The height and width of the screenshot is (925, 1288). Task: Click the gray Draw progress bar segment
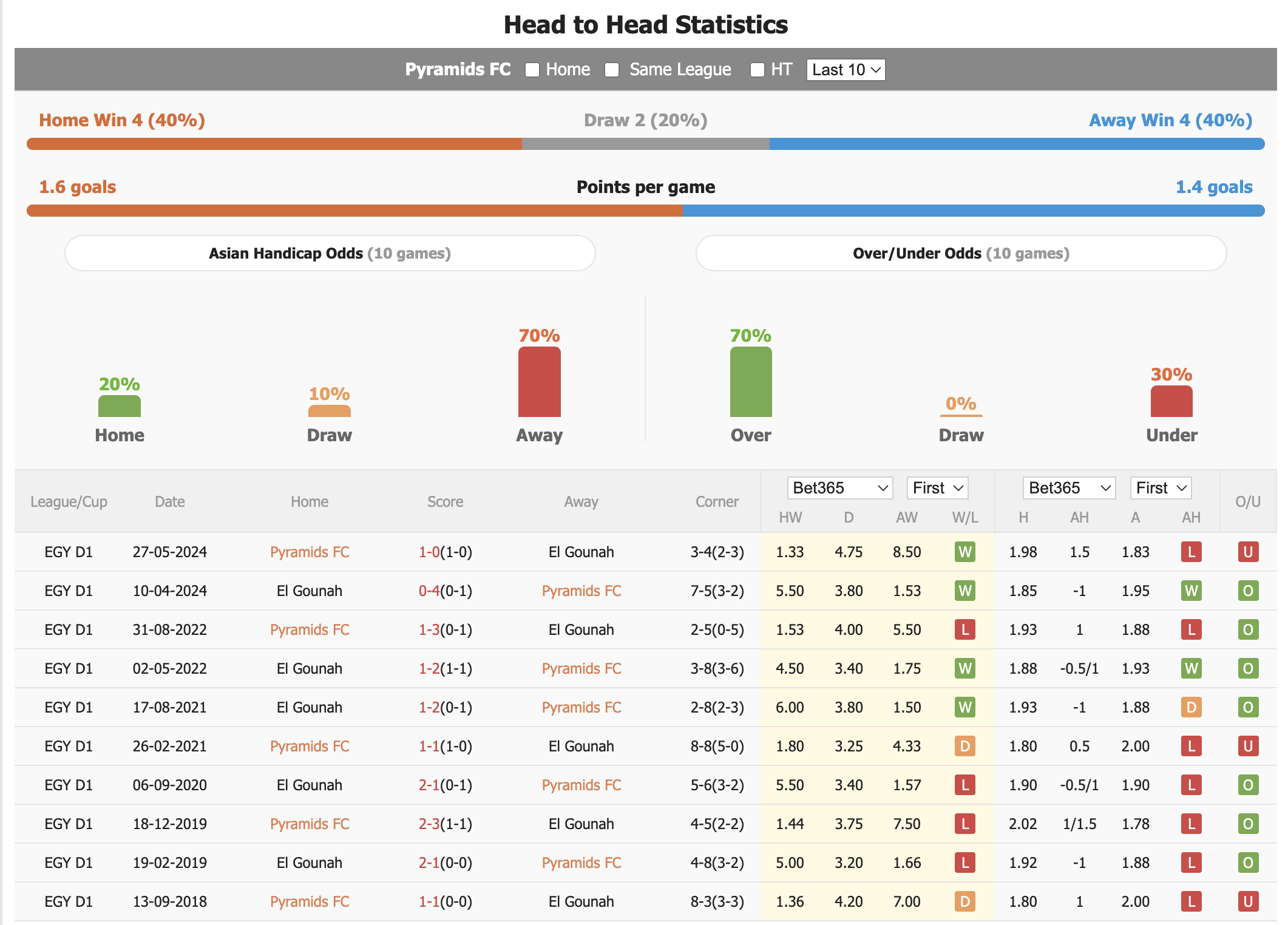click(646, 144)
